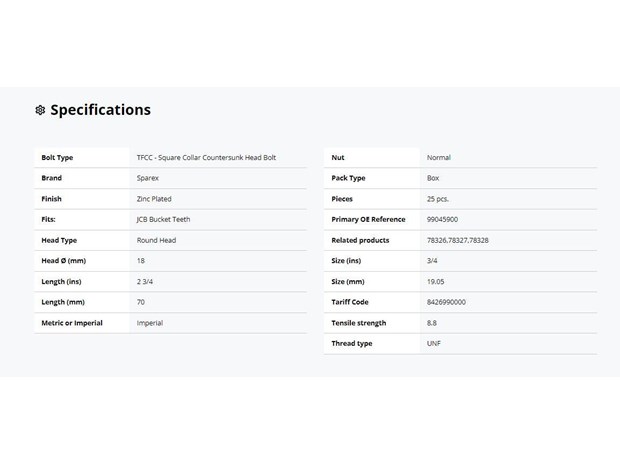This screenshot has height=465, width=620.
Task: Click the 25 pcs. pieces value
Action: pos(438,199)
